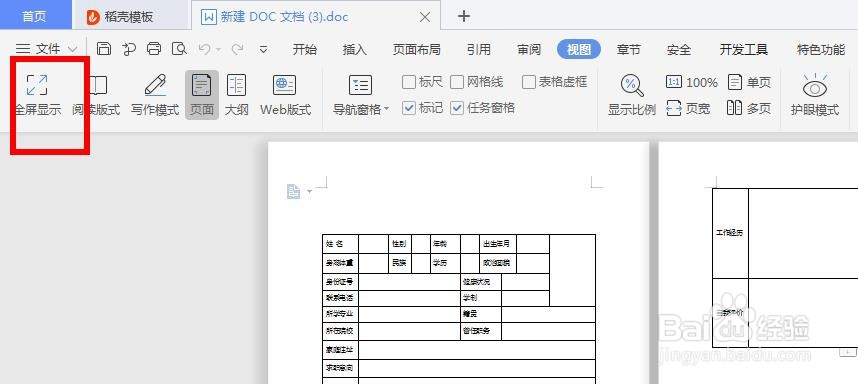This screenshot has height=384, width=858.
Task: Click the document options icon on the page margin
Action: tap(294, 191)
